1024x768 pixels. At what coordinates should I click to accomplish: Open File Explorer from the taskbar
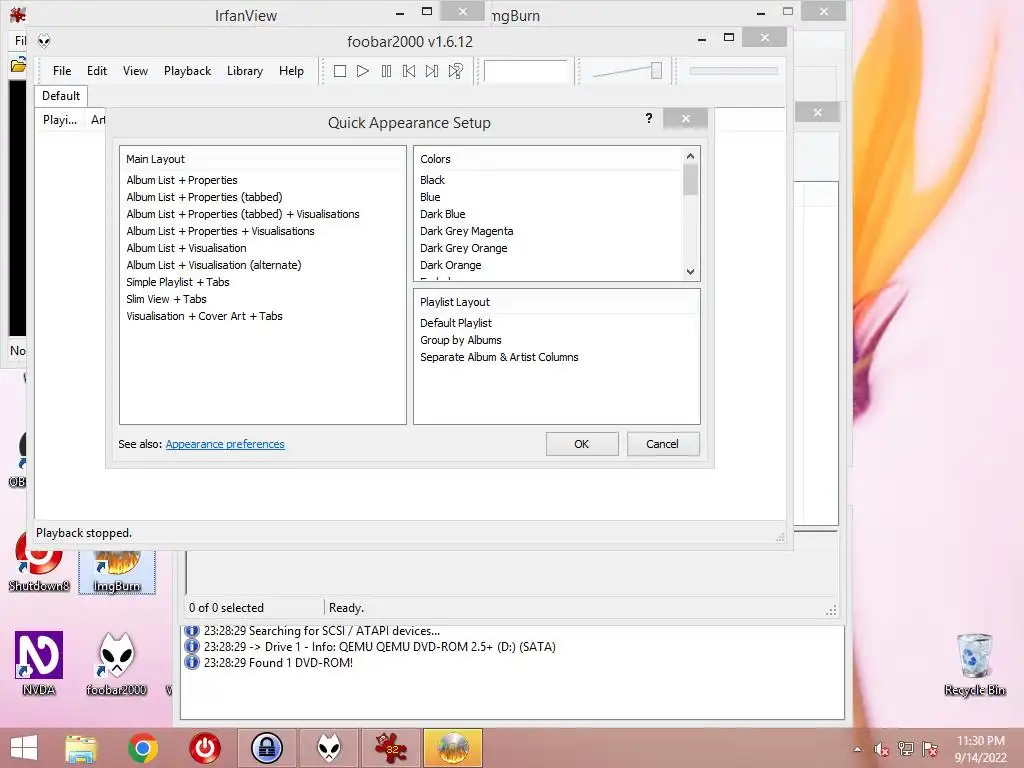click(x=81, y=748)
